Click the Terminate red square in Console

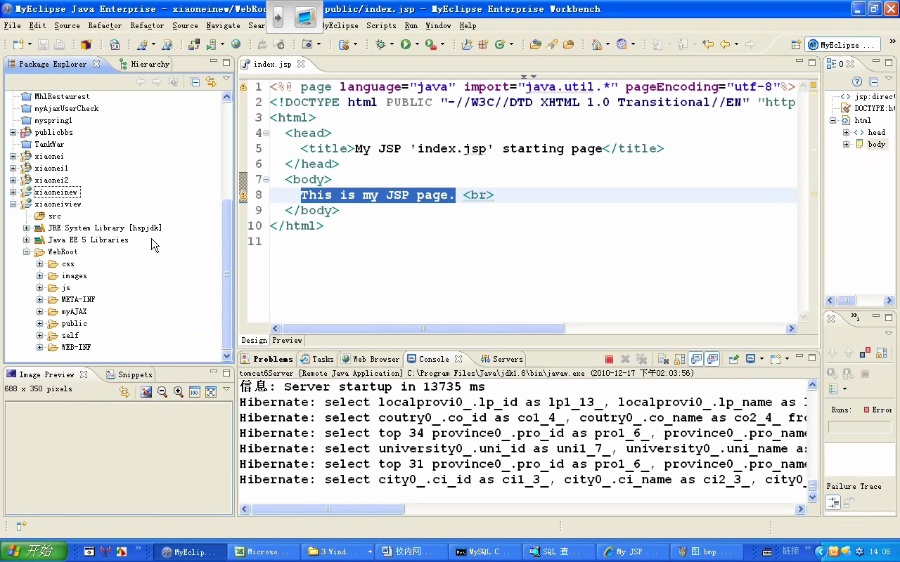point(609,359)
